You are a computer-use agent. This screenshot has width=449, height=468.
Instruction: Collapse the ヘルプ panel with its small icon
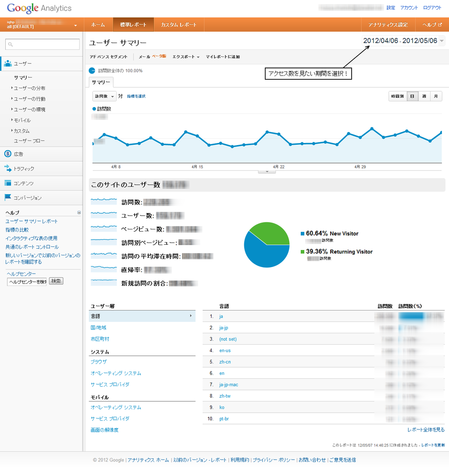tap(79, 212)
